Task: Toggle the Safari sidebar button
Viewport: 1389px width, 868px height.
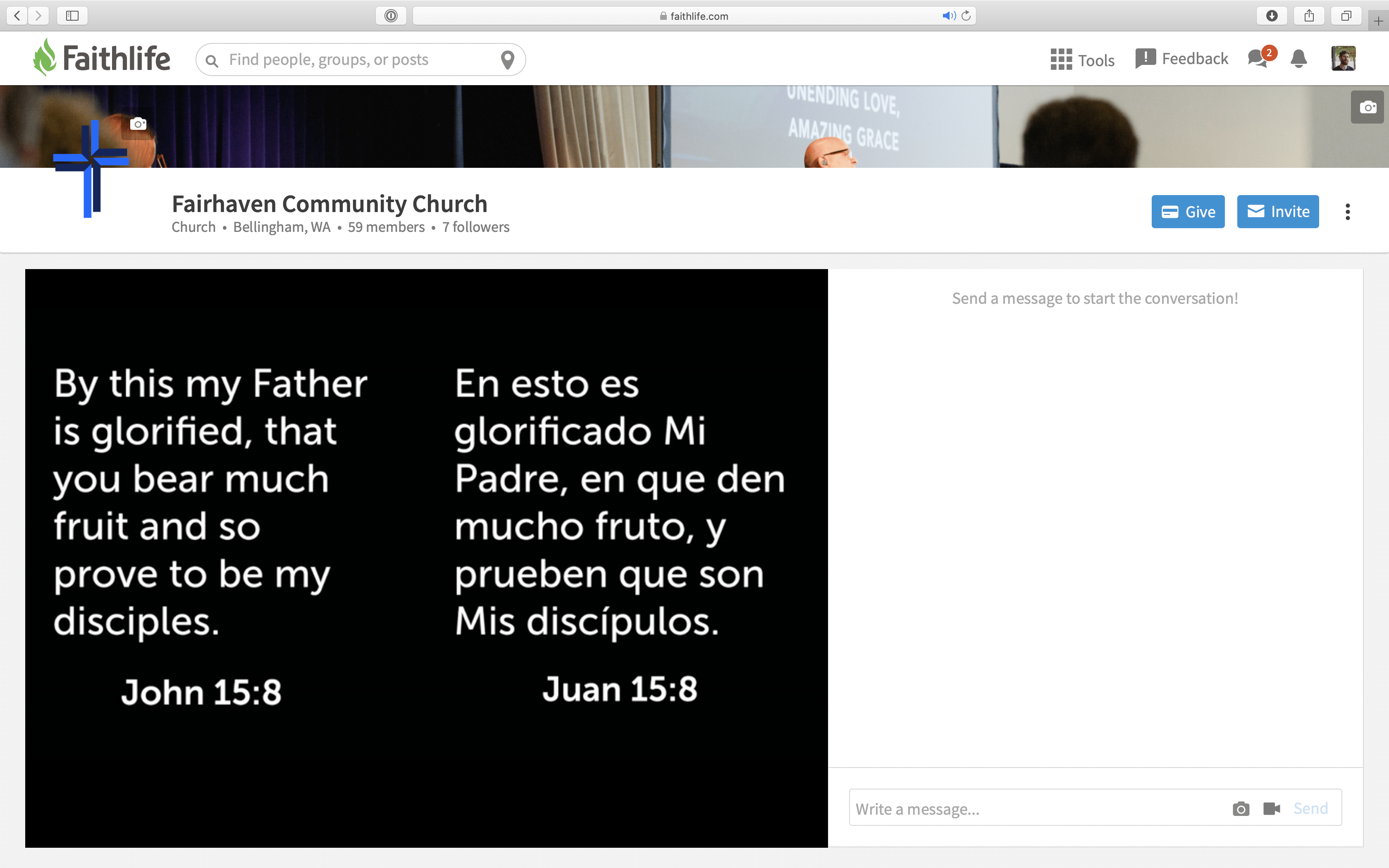Action: [72, 16]
